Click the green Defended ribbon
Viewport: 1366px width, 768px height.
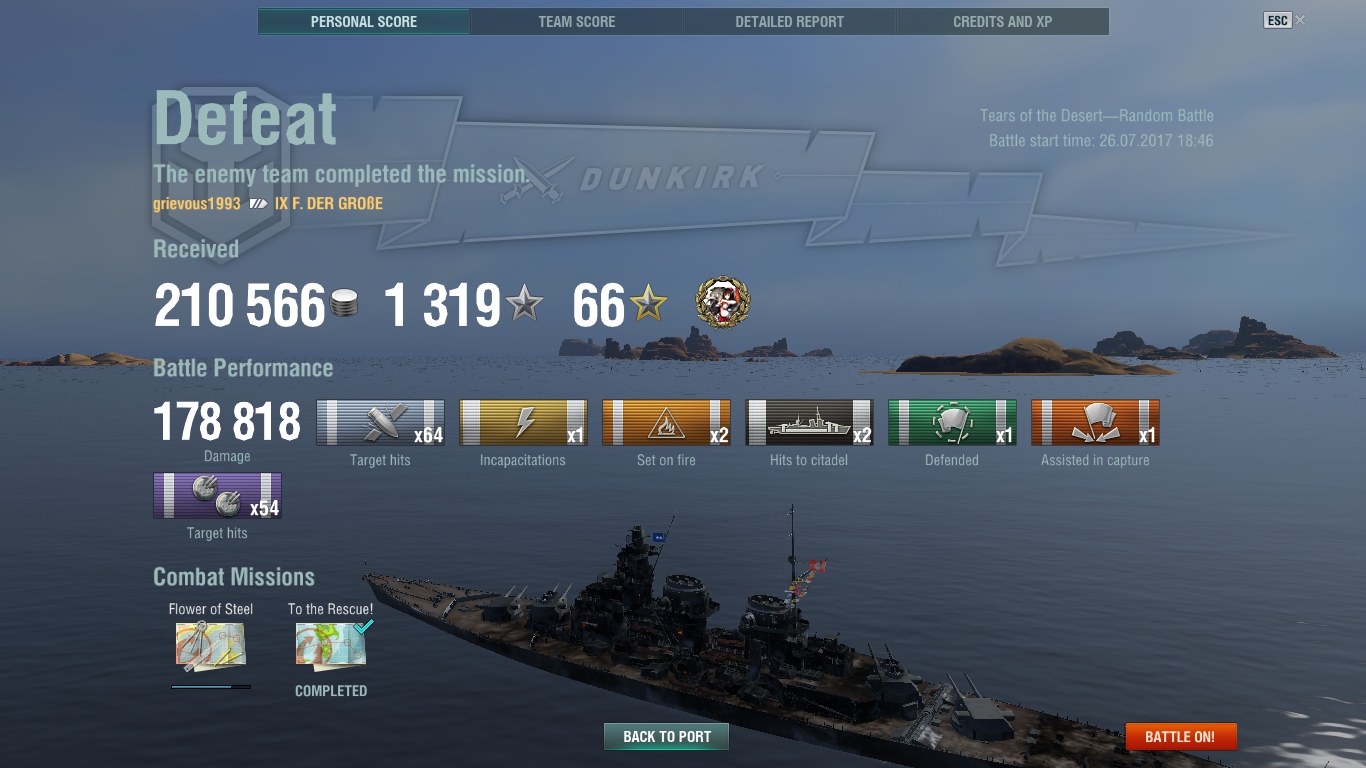click(x=952, y=422)
